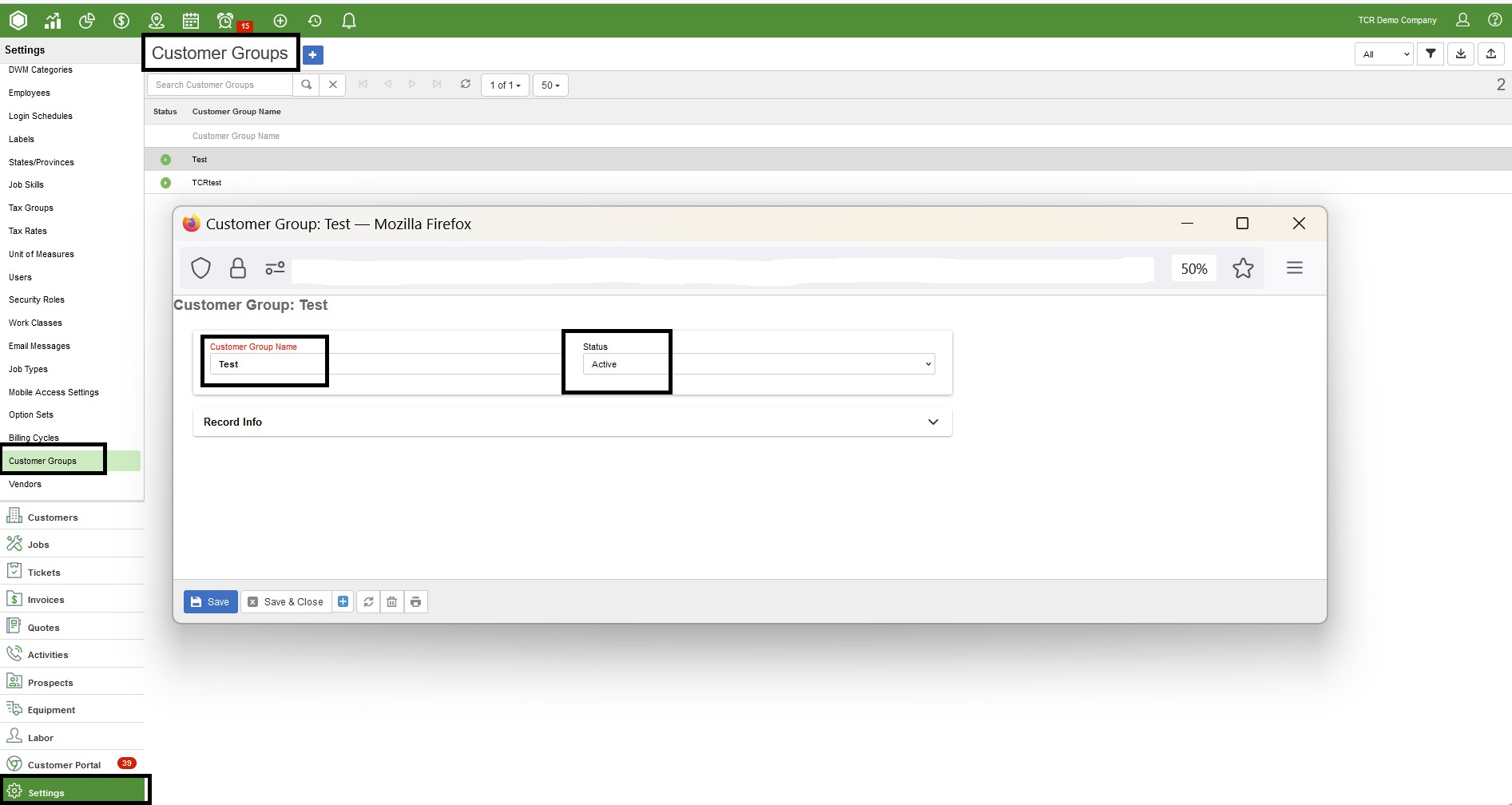
Task: Expand the Record Info section
Action: click(x=572, y=422)
